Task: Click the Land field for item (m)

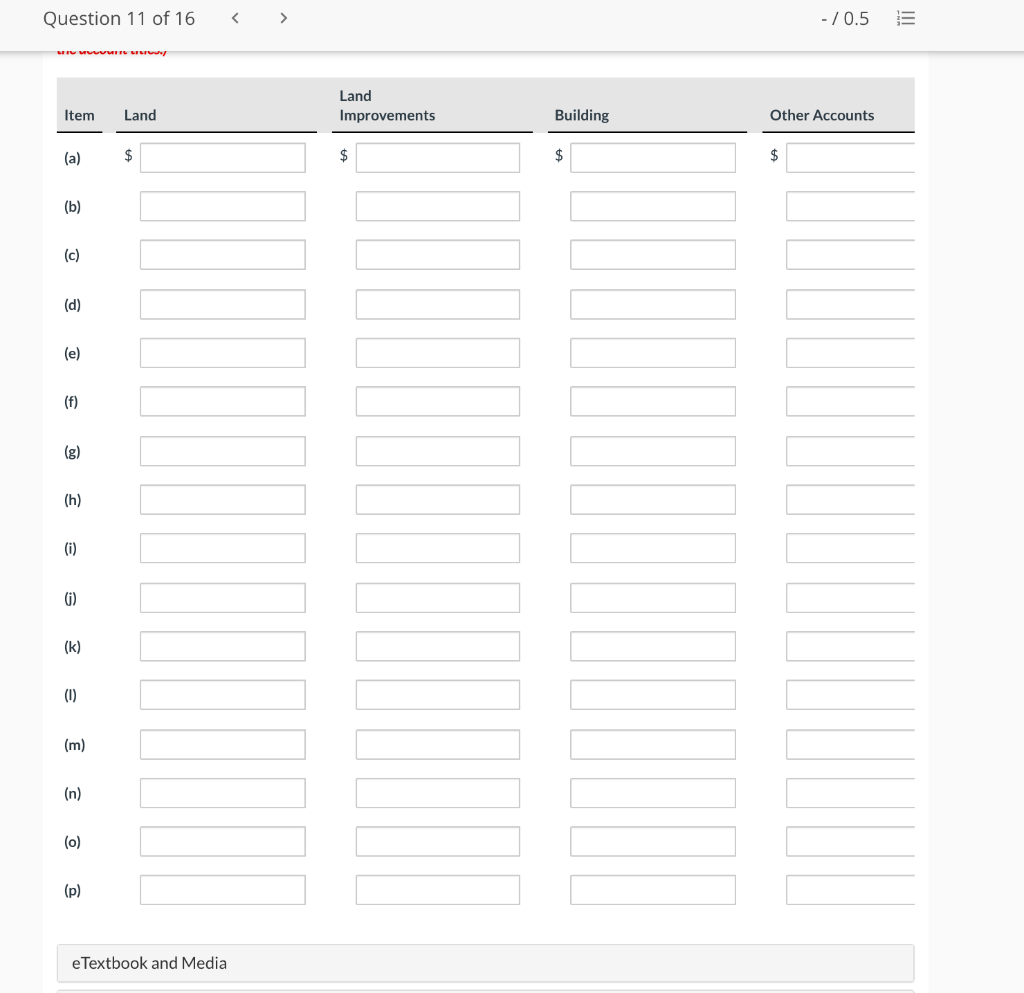Action: 223,745
